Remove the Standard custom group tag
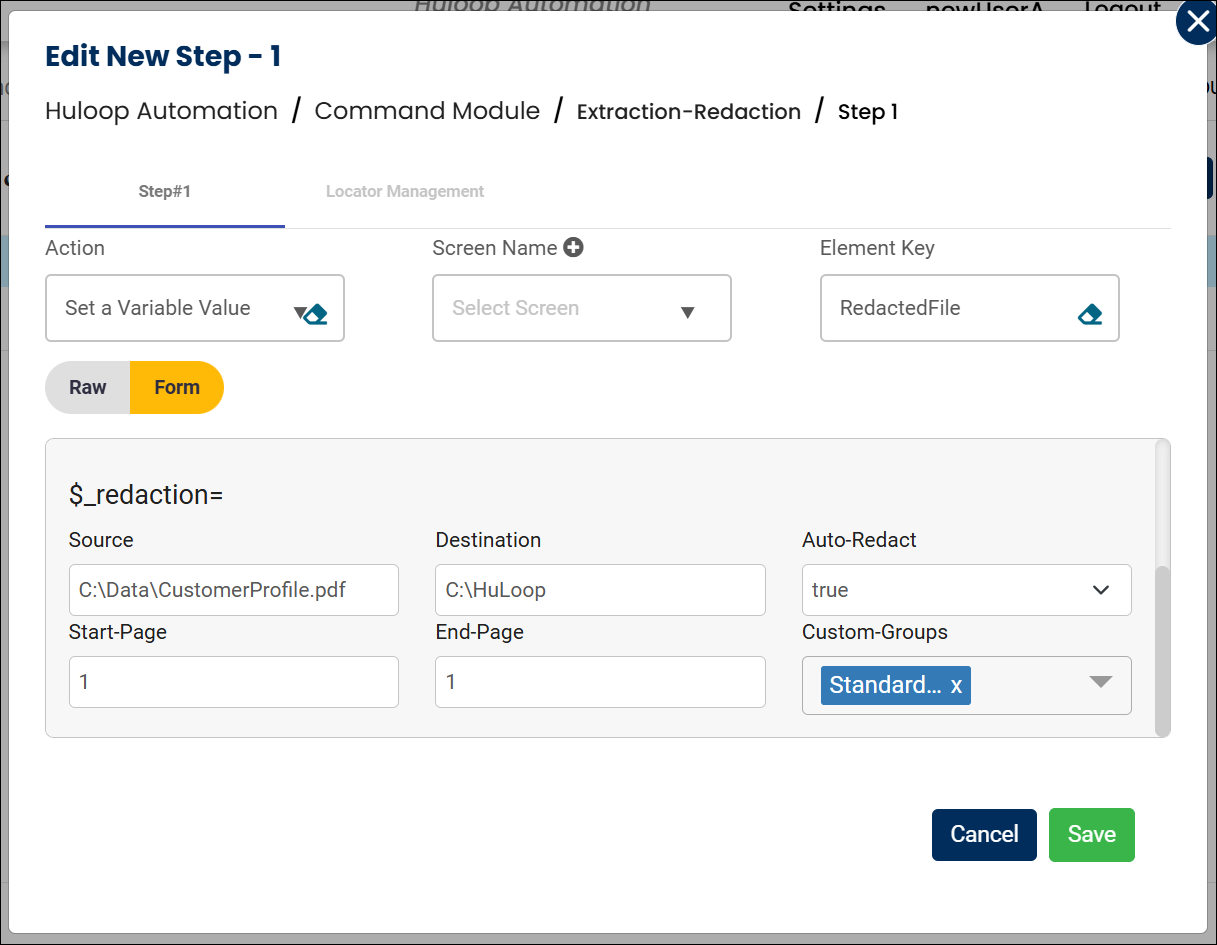Screen dimensions: 1217x945 (x=956, y=686)
